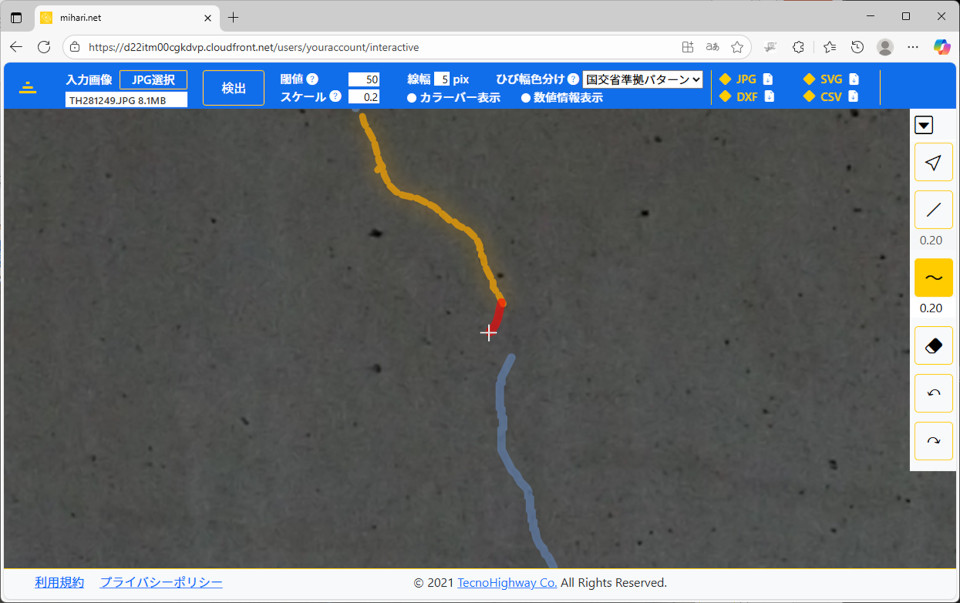Viewport: 960px width, 603px height.
Task: Open the 国交省準拠パターン dropdown
Action: (643, 79)
